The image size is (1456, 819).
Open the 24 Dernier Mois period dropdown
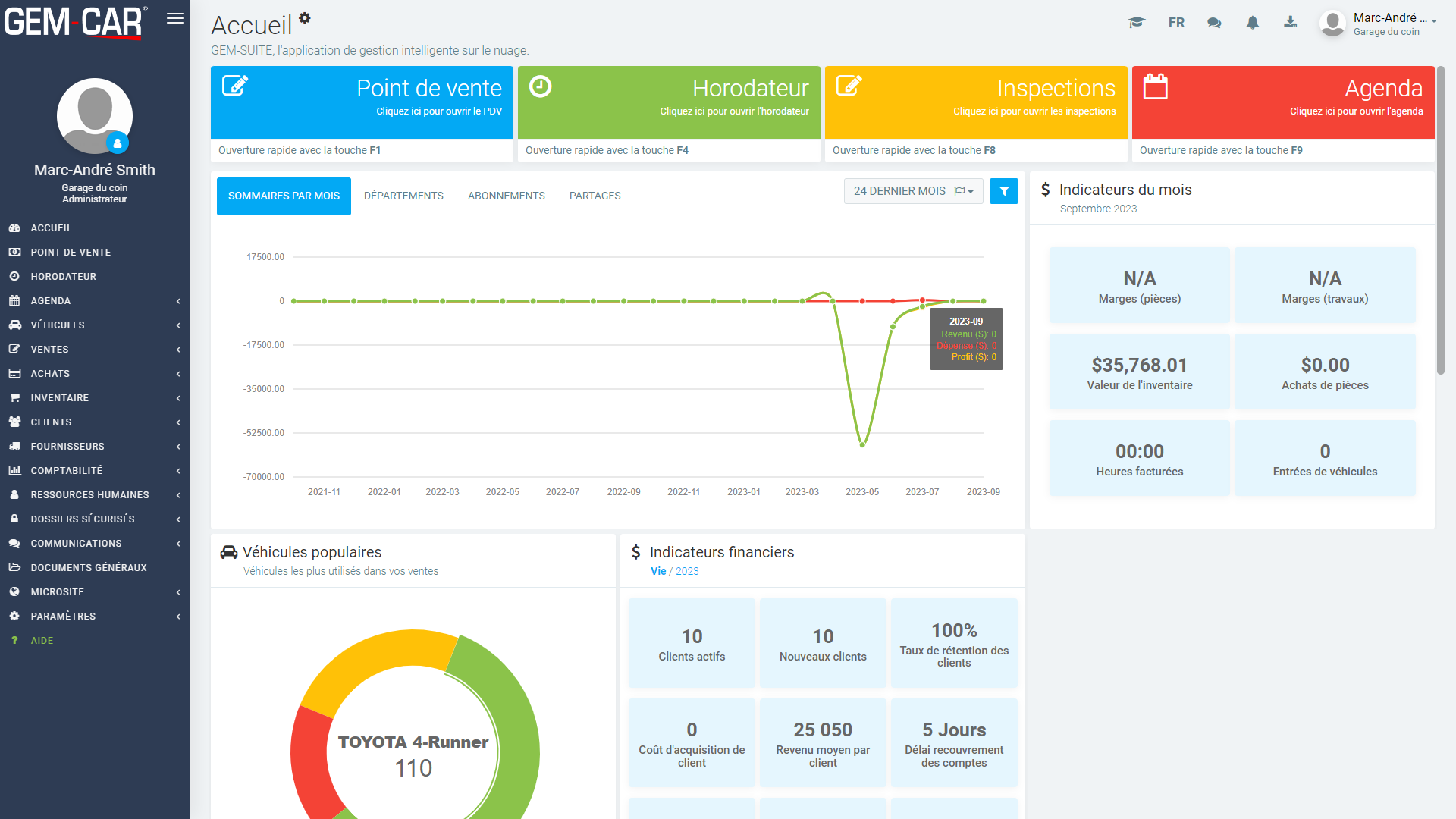pyautogui.click(x=913, y=191)
